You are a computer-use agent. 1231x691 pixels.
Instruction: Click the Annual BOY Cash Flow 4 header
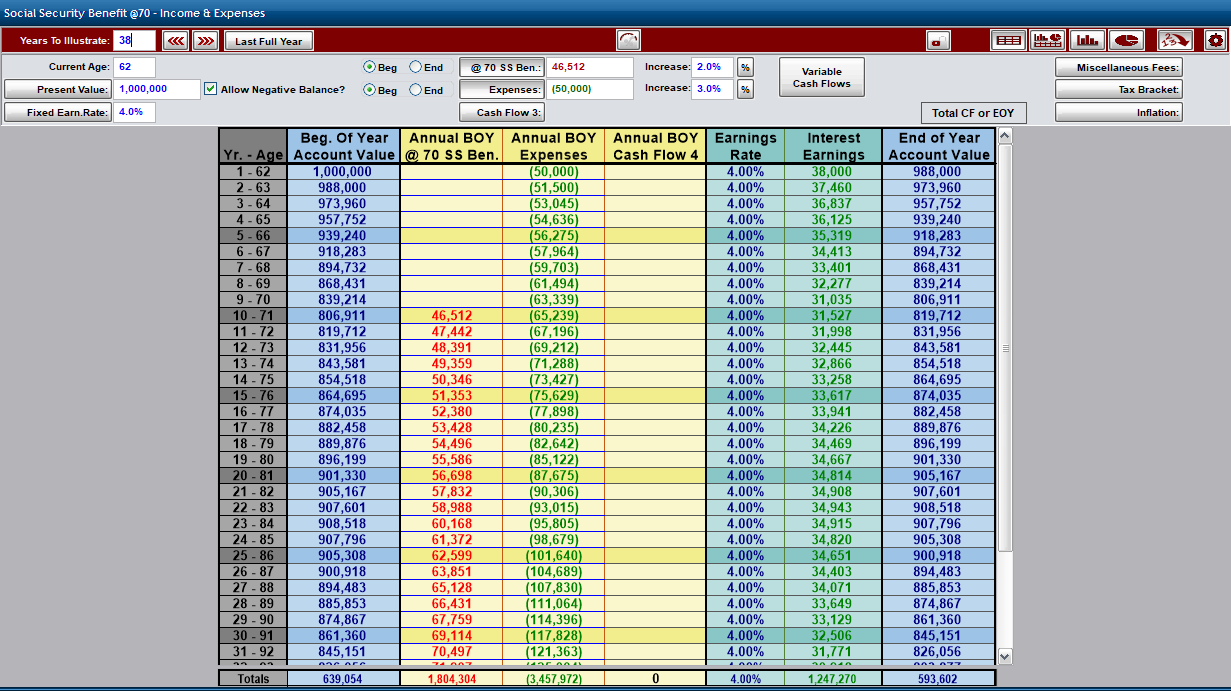[656, 146]
